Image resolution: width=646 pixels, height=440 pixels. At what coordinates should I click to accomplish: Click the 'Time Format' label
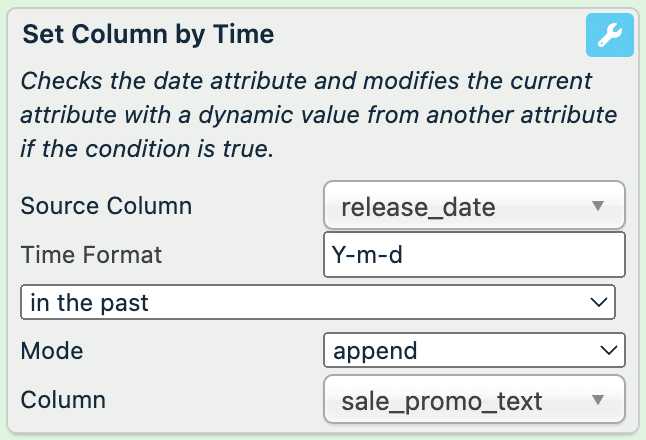[x=91, y=255]
